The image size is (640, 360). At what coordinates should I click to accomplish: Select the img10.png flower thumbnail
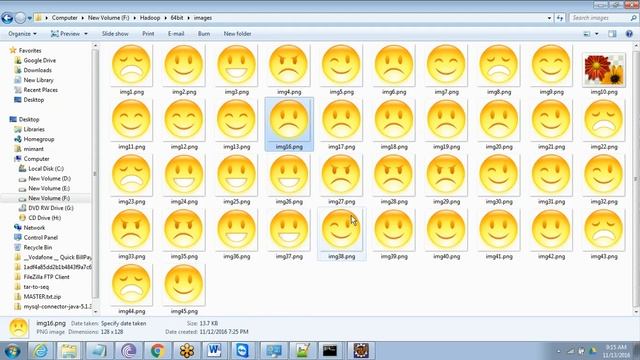tap(604, 69)
